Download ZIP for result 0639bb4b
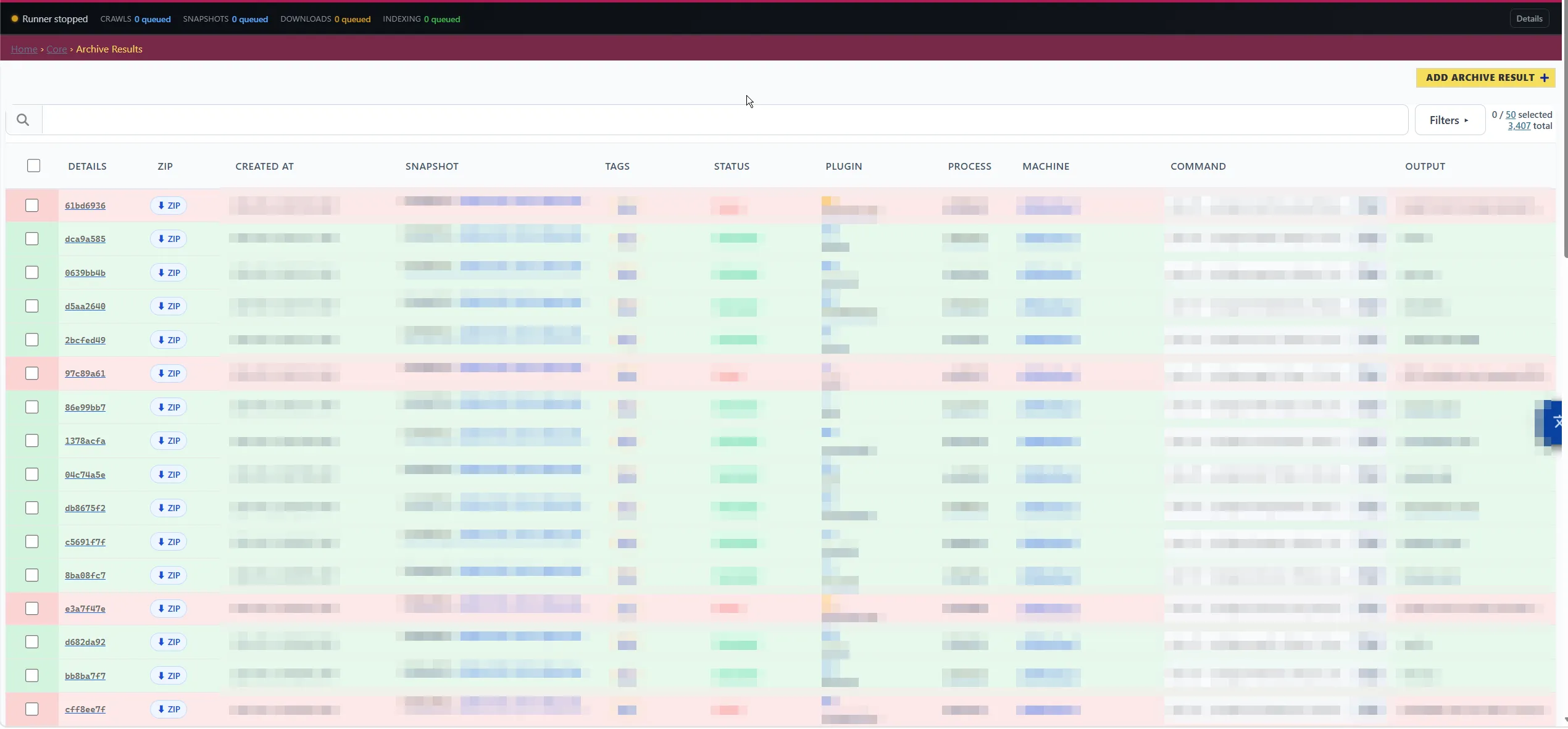The image size is (1568, 729). [169, 273]
